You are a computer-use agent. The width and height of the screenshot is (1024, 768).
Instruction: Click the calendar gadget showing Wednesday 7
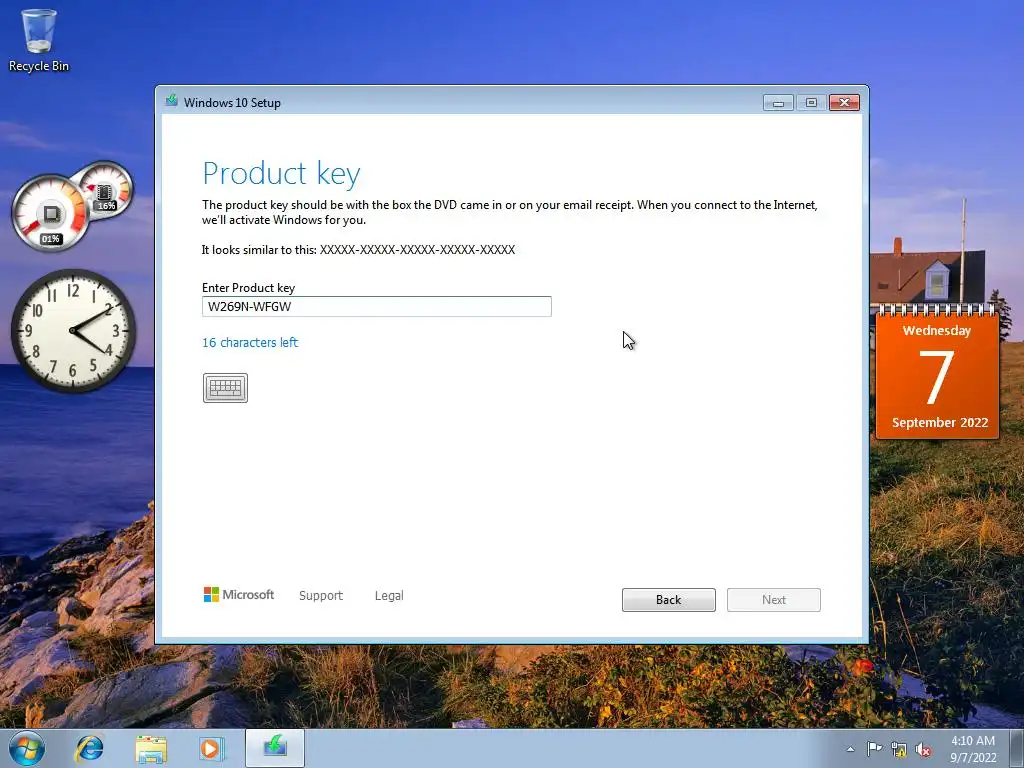[937, 372]
